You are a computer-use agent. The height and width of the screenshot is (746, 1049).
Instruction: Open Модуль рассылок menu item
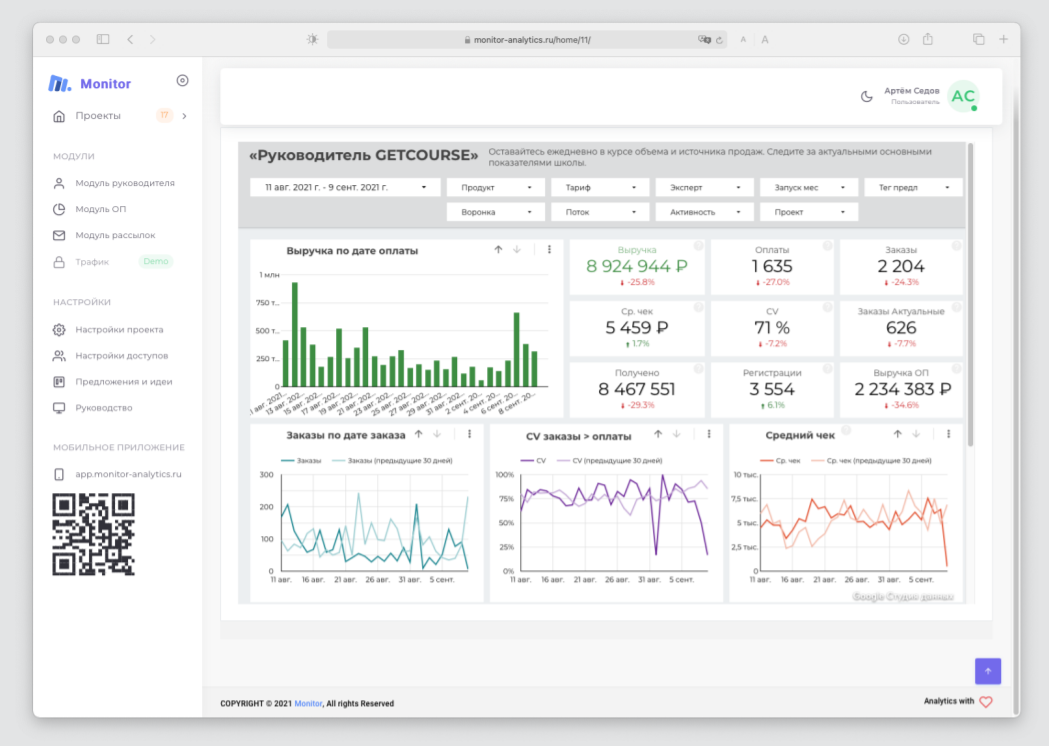point(115,235)
